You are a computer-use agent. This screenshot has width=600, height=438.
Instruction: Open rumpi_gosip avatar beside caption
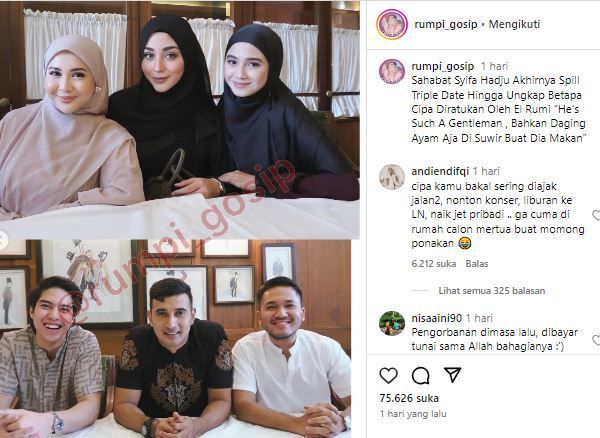[x=392, y=72]
